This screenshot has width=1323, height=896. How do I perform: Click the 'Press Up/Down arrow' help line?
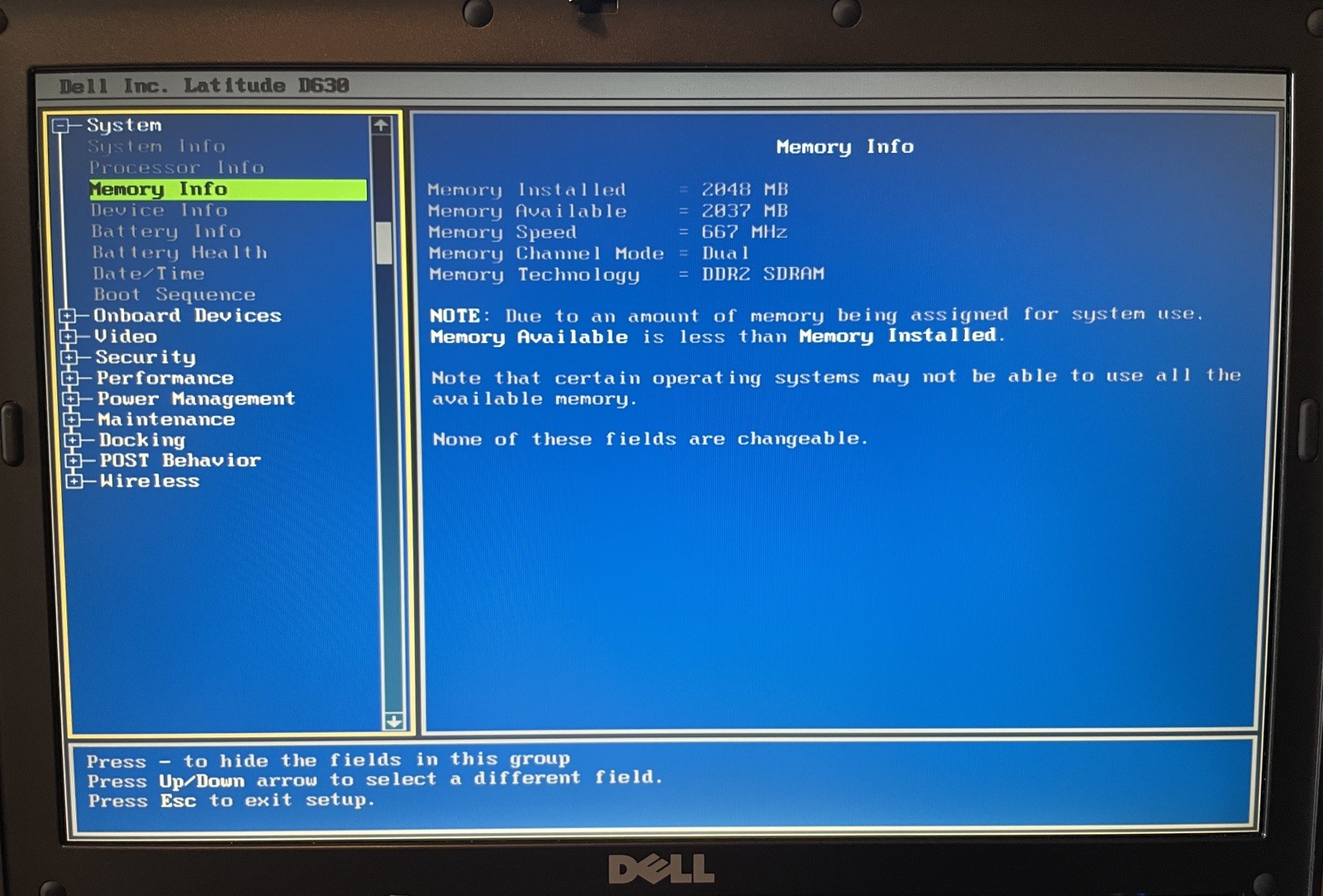point(375,779)
